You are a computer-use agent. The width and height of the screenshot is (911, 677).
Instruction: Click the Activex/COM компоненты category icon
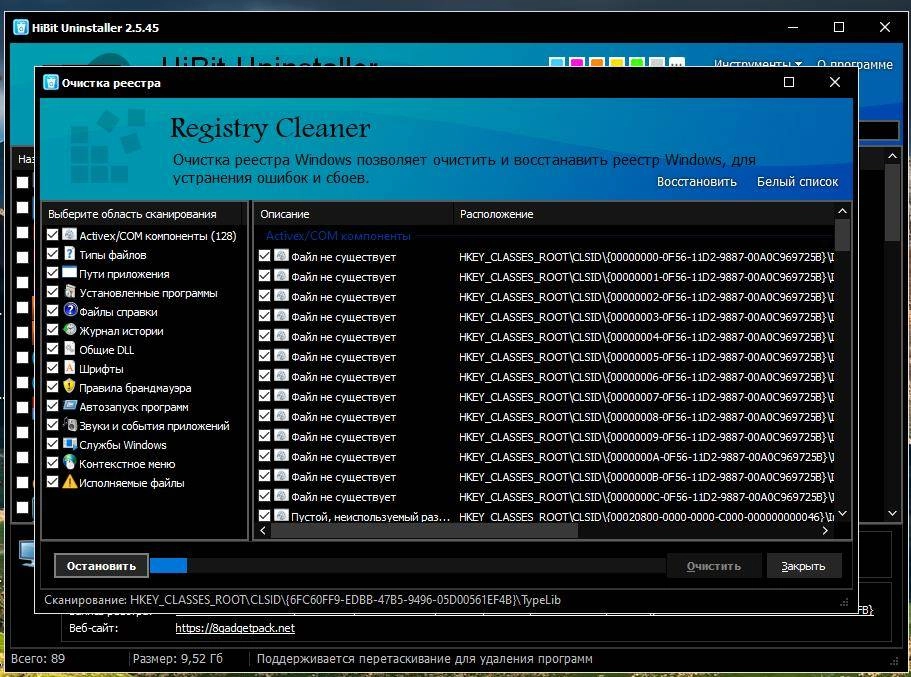coord(70,235)
